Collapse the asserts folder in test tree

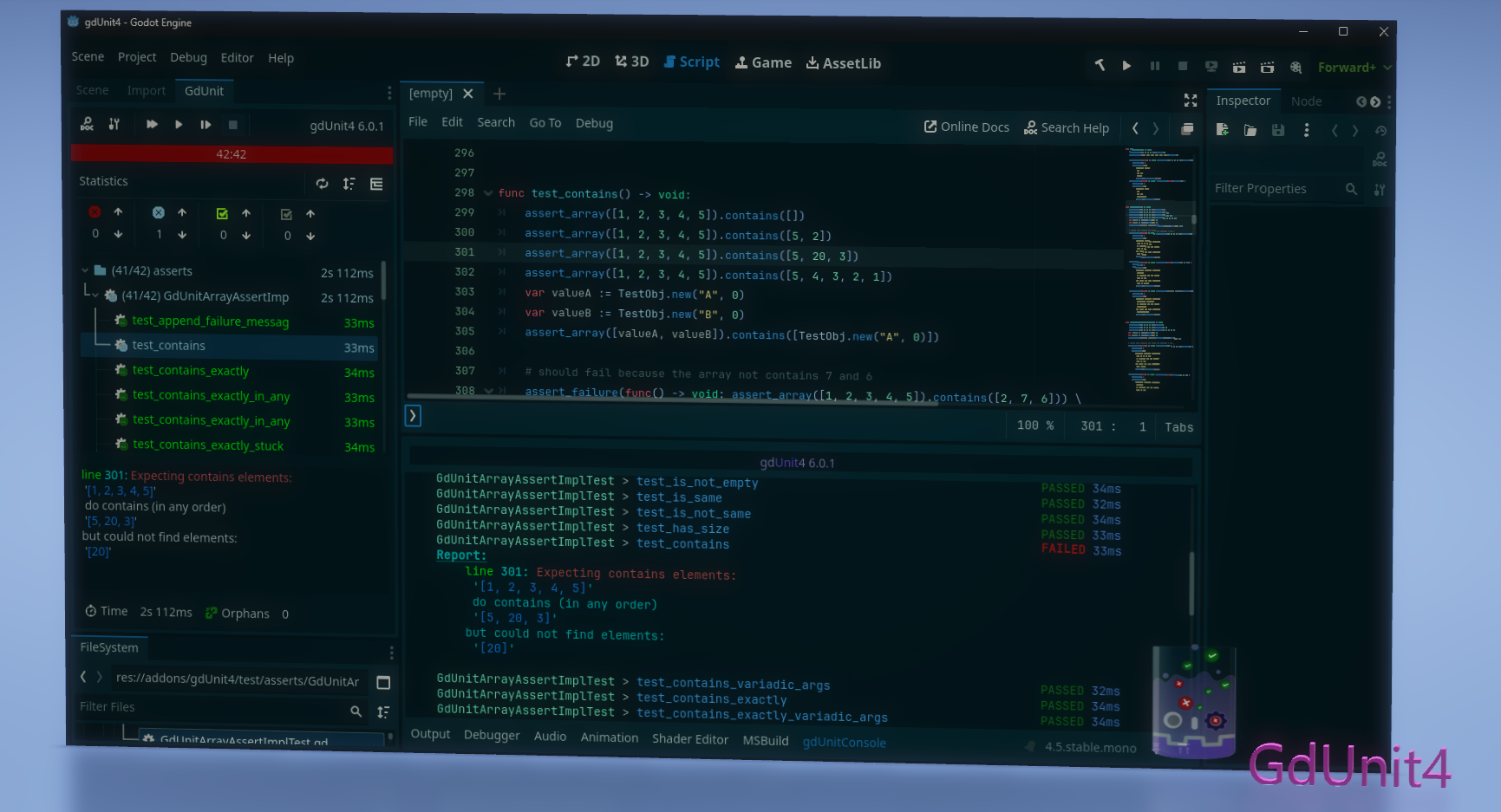pos(85,270)
